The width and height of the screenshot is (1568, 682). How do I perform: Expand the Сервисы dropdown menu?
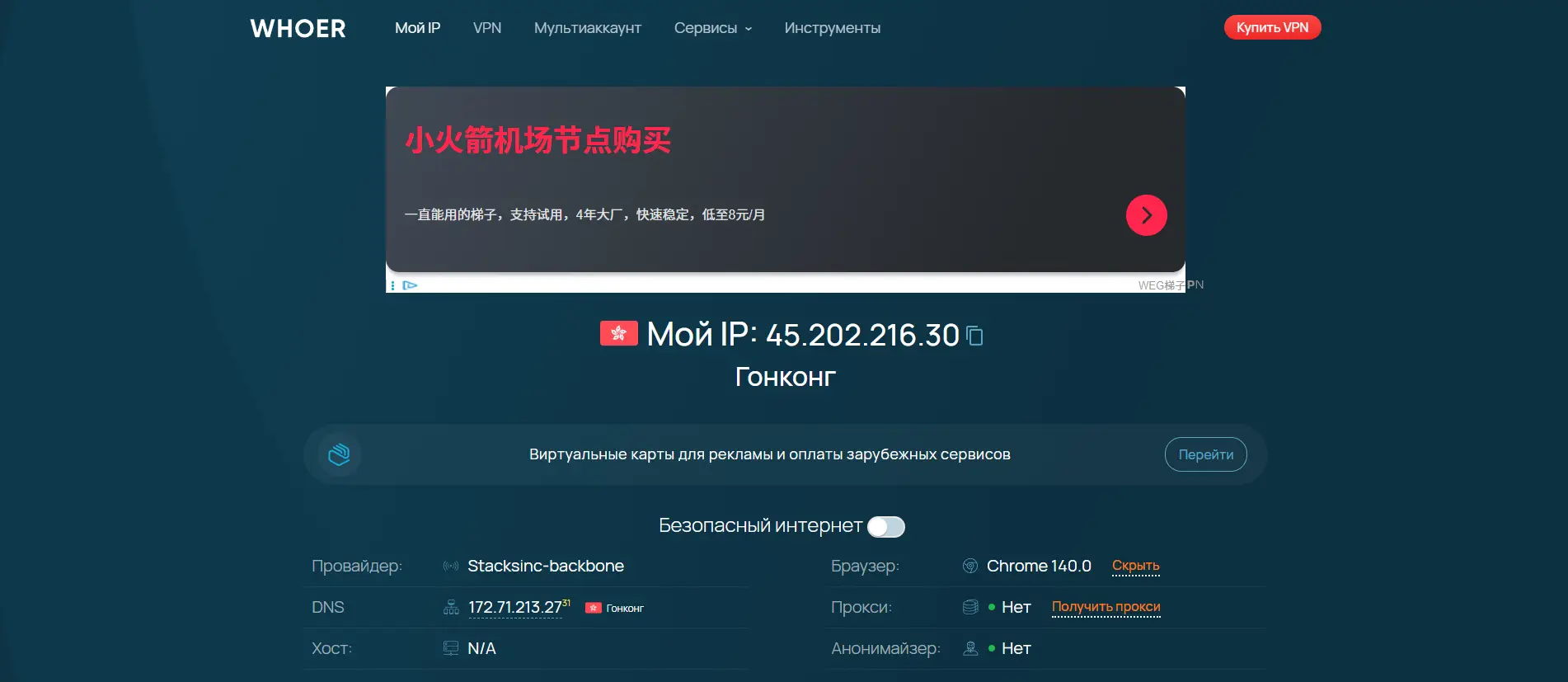(712, 28)
